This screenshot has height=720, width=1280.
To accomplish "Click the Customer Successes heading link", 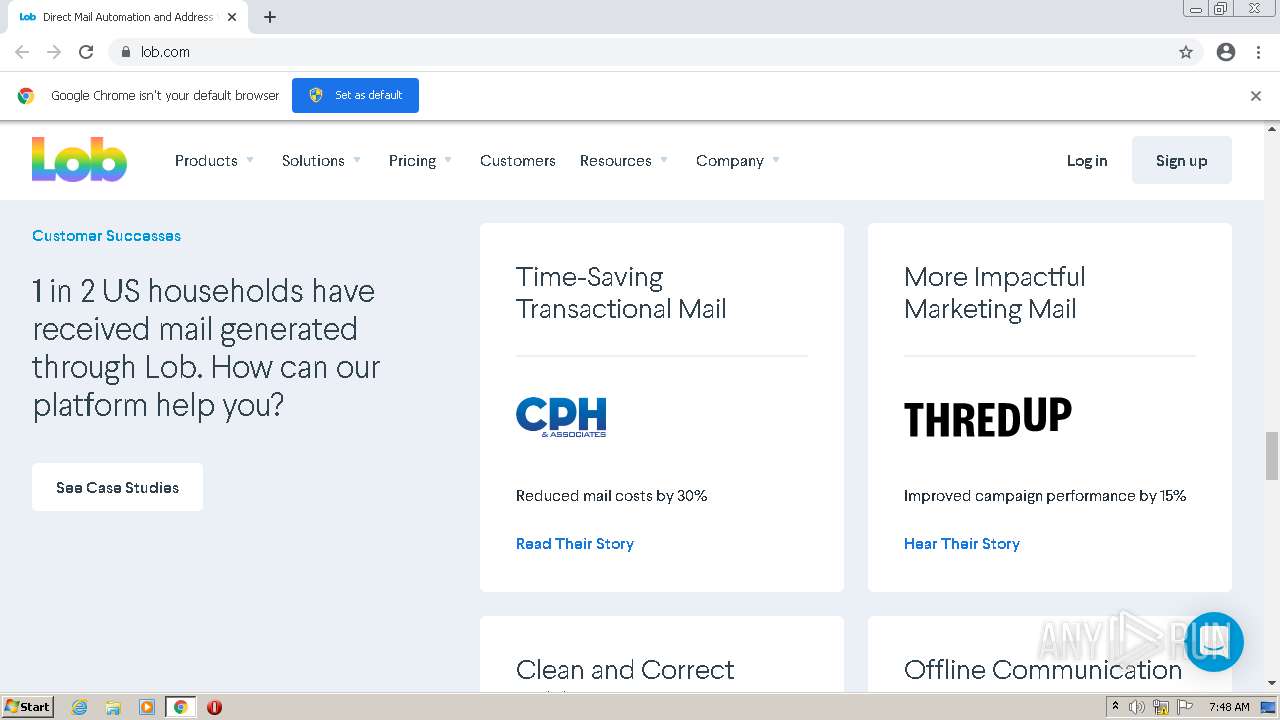I will (x=106, y=236).
